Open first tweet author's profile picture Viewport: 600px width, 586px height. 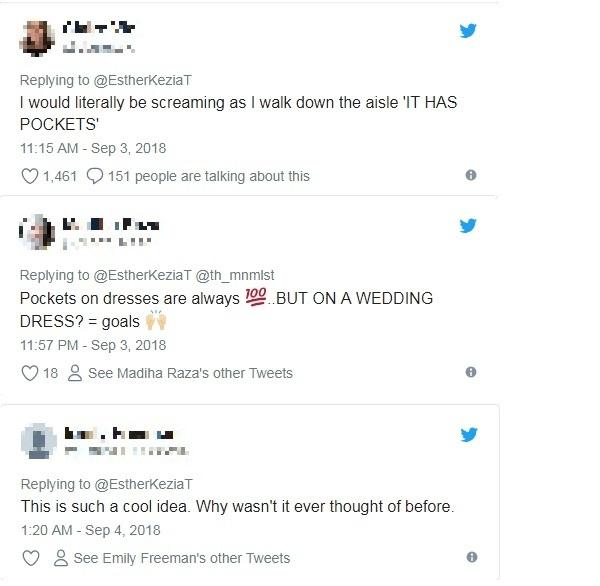coord(38,35)
